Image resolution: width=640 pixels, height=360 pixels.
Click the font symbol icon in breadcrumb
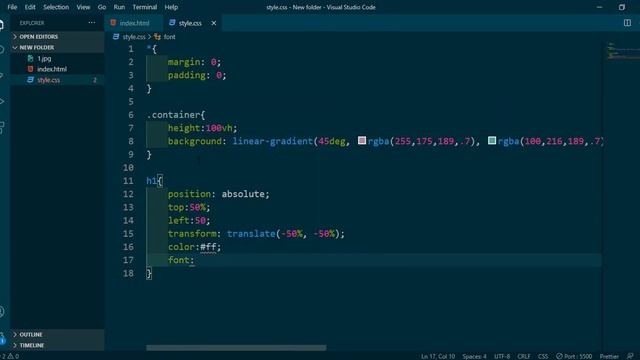click(x=157, y=37)
